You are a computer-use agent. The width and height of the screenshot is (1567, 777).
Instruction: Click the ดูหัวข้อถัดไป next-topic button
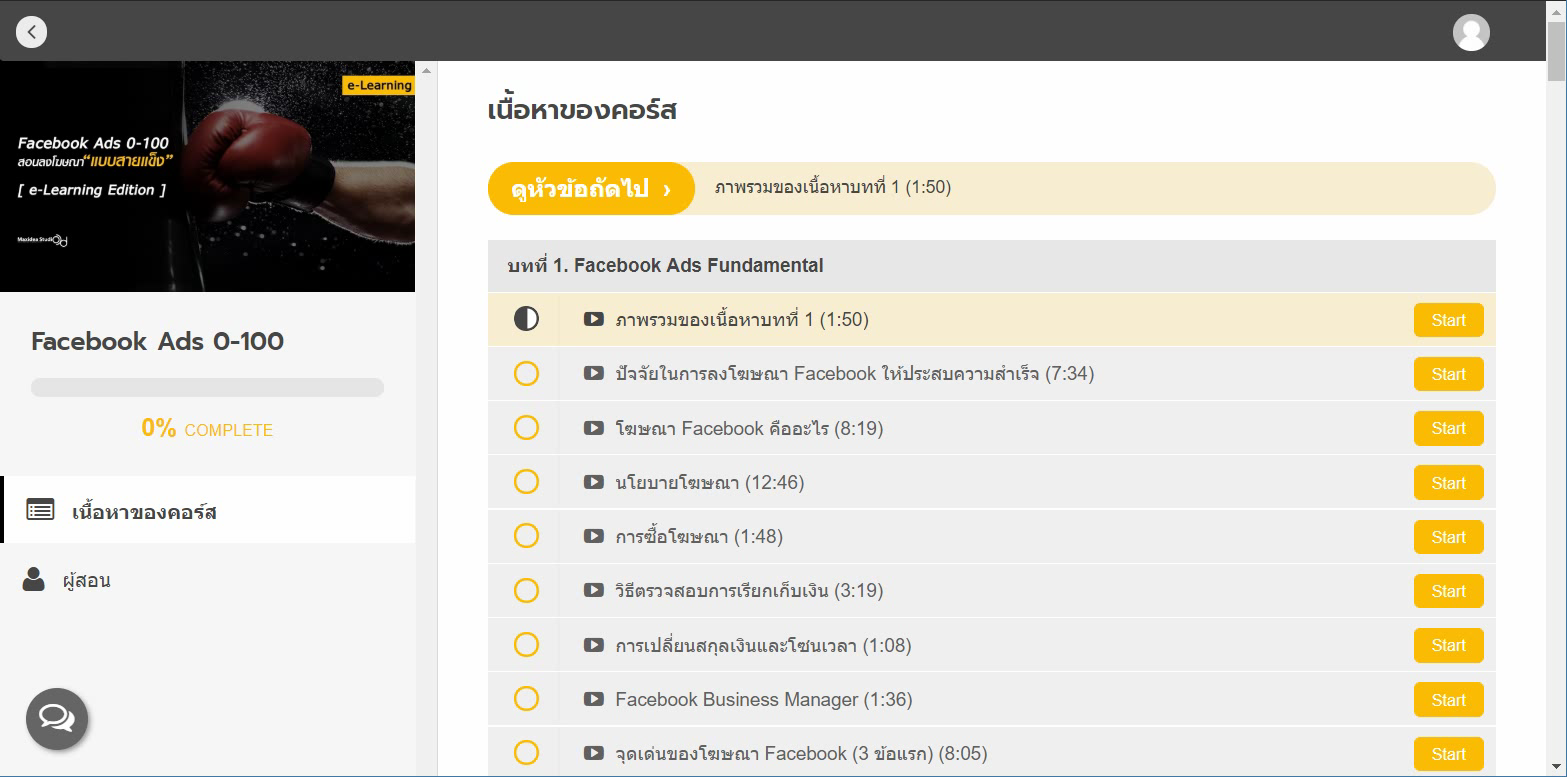tap(591, 188)
